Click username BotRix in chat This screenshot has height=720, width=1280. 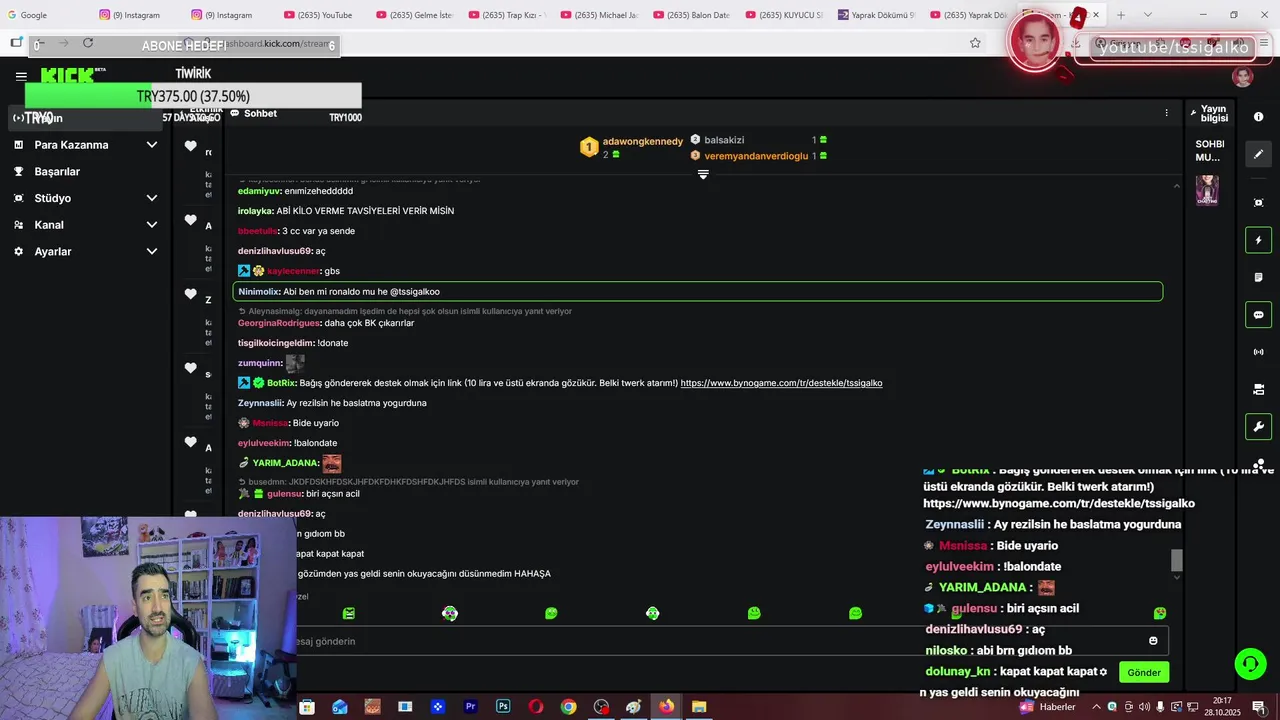[x=281, y=383]
